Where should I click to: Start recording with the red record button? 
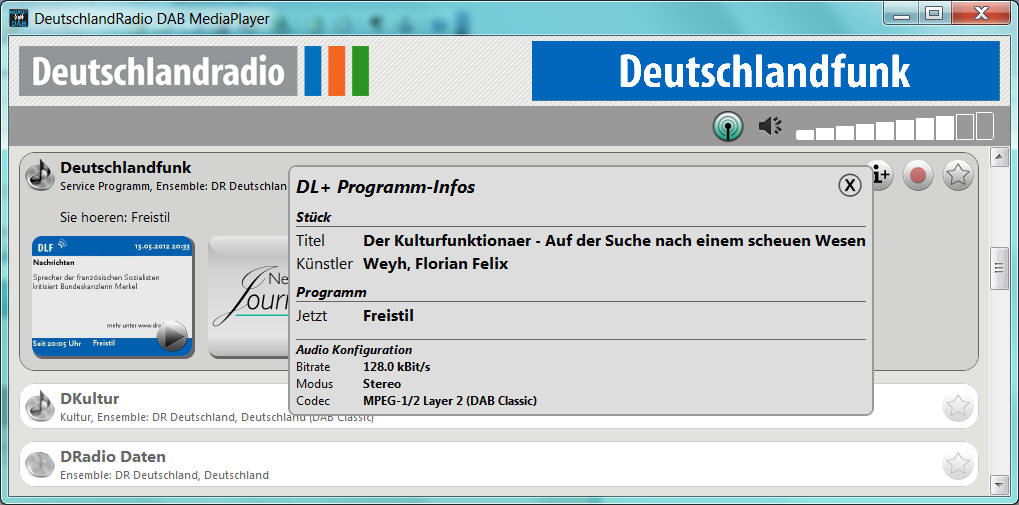[918, 175]
